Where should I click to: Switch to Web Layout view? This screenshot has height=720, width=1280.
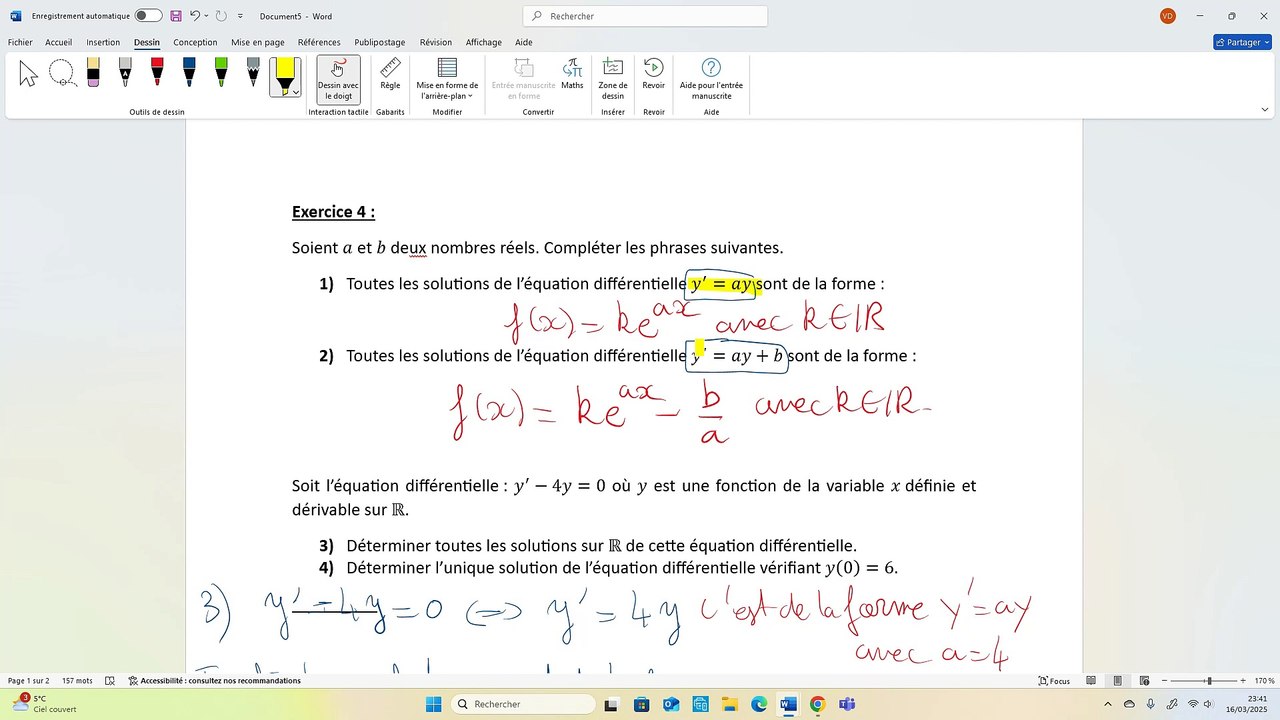pyautogui.click(x=1146, y=681)
